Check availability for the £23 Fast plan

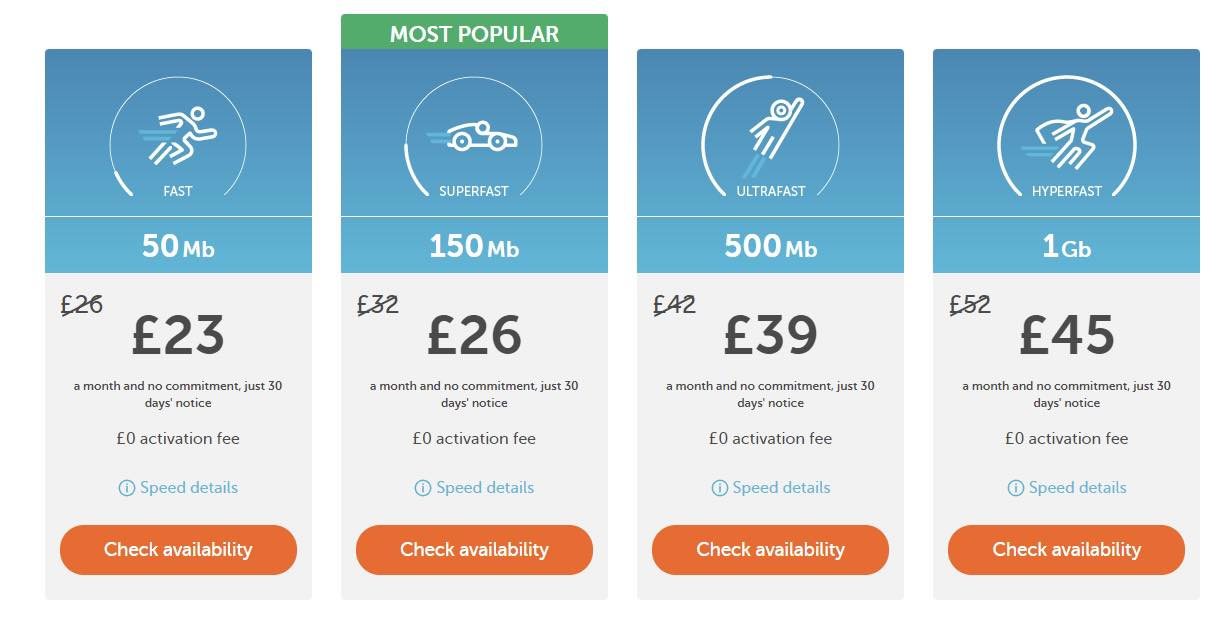coord(178,550)
